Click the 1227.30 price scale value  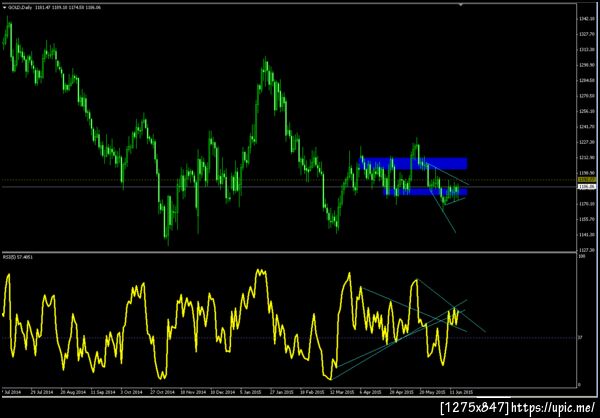coord(587,142)
